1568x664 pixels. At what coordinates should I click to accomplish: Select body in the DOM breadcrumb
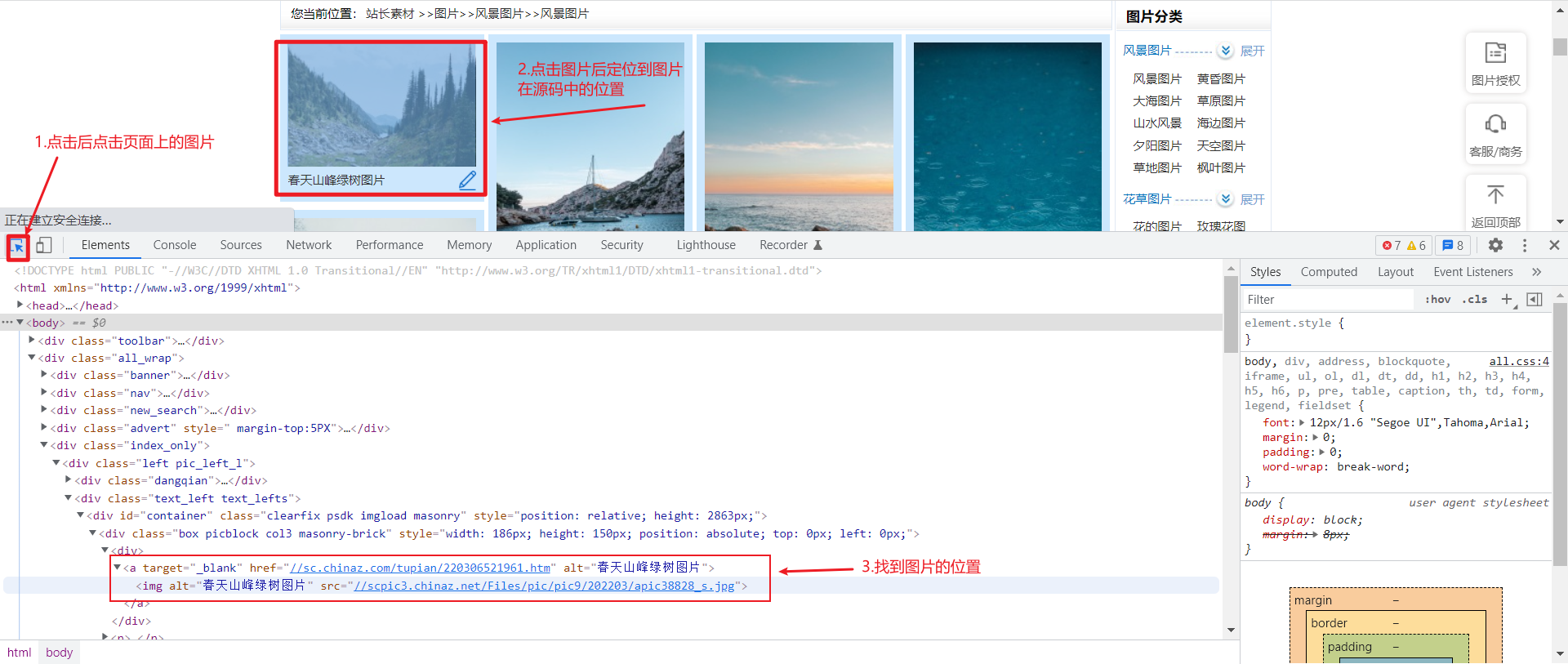point(59,653)
